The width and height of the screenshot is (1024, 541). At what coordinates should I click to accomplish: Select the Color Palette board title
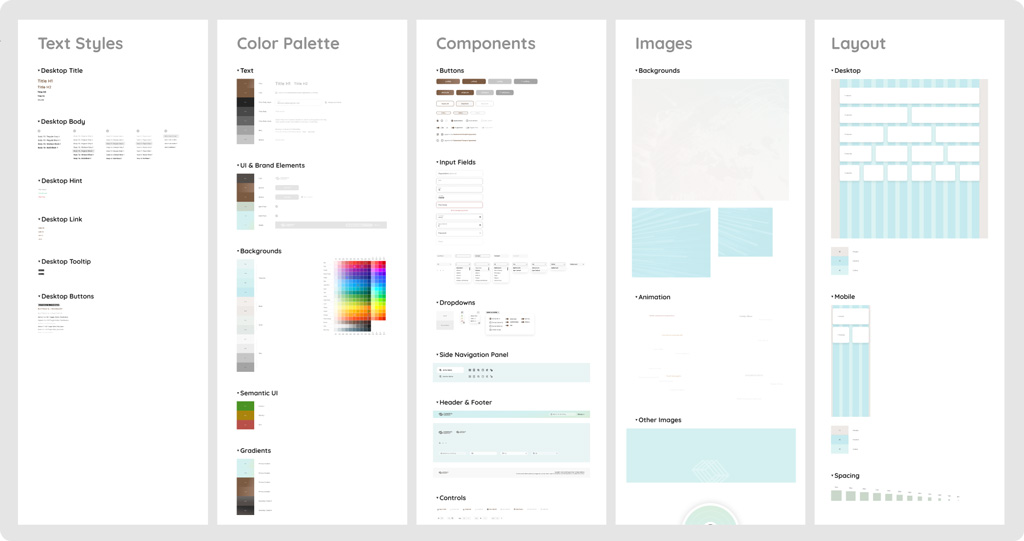288,44
